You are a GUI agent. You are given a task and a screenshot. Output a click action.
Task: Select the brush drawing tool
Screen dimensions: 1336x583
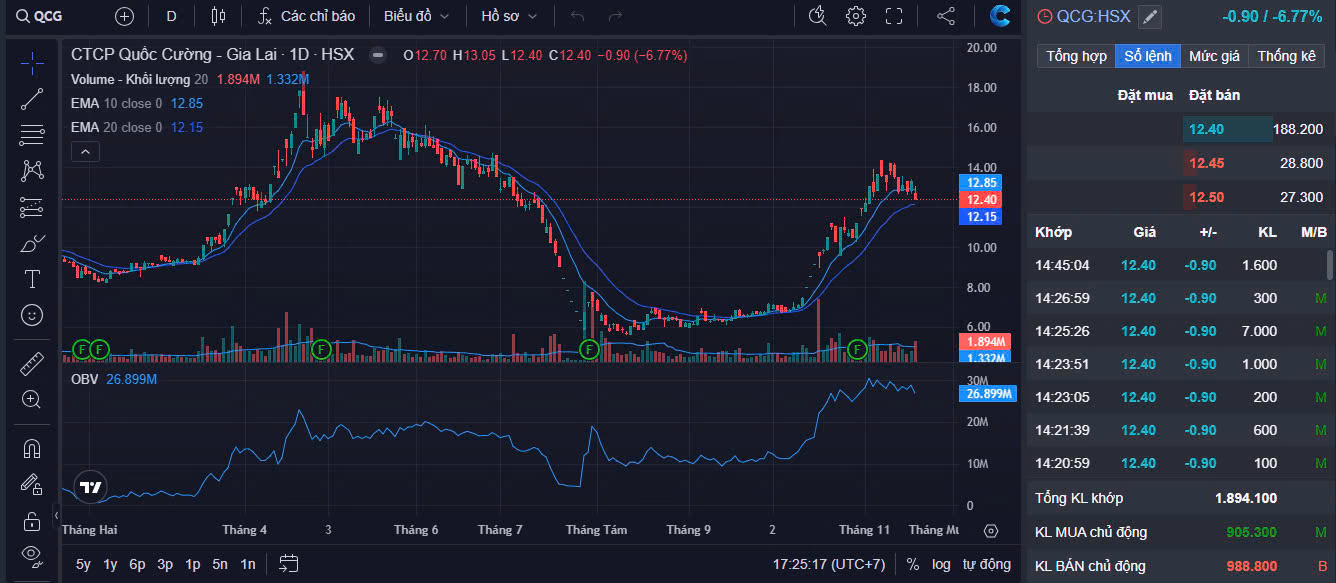(32, 243)
